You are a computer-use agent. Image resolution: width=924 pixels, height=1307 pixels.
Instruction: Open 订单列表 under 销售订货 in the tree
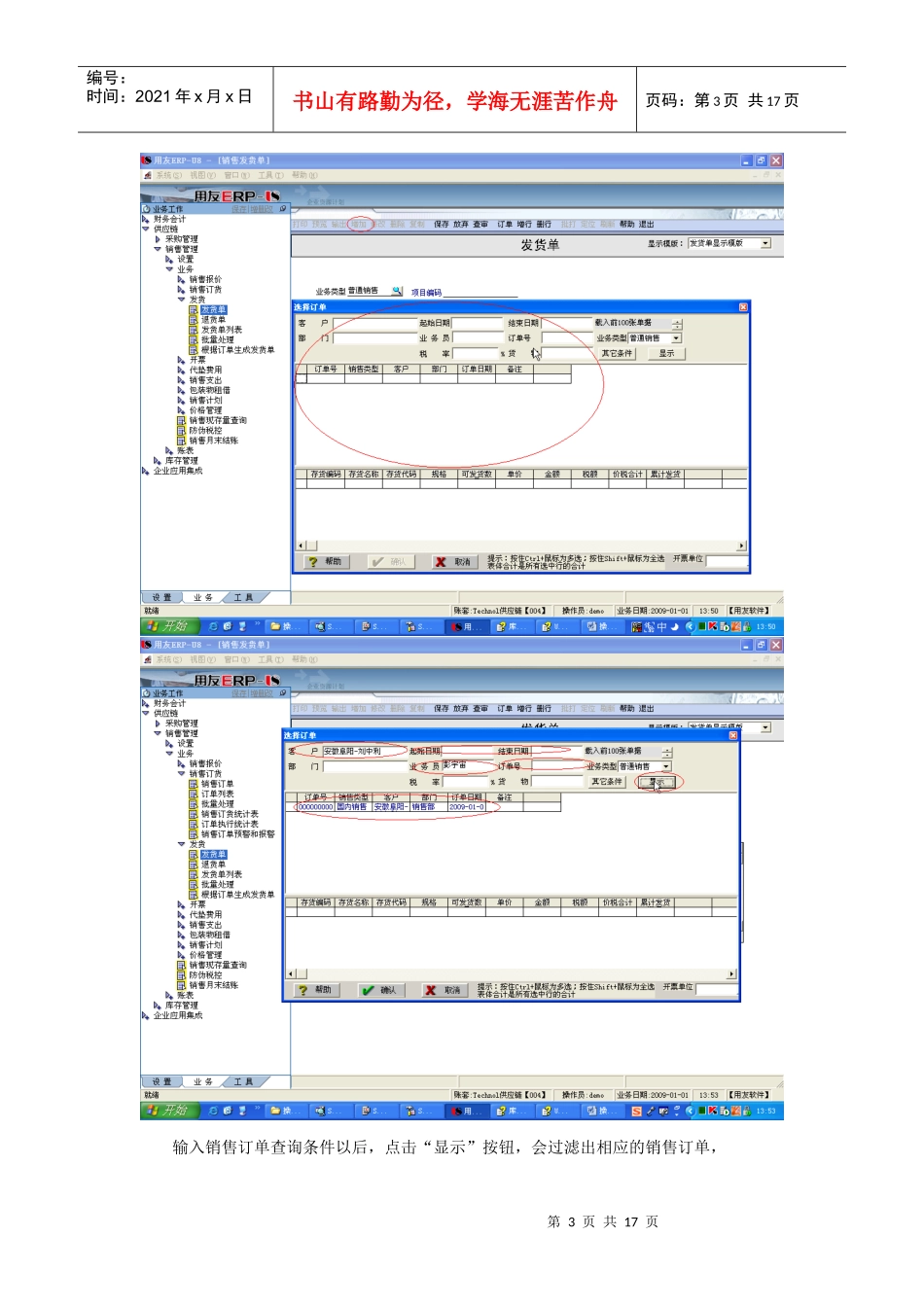[x=216, y=794]
